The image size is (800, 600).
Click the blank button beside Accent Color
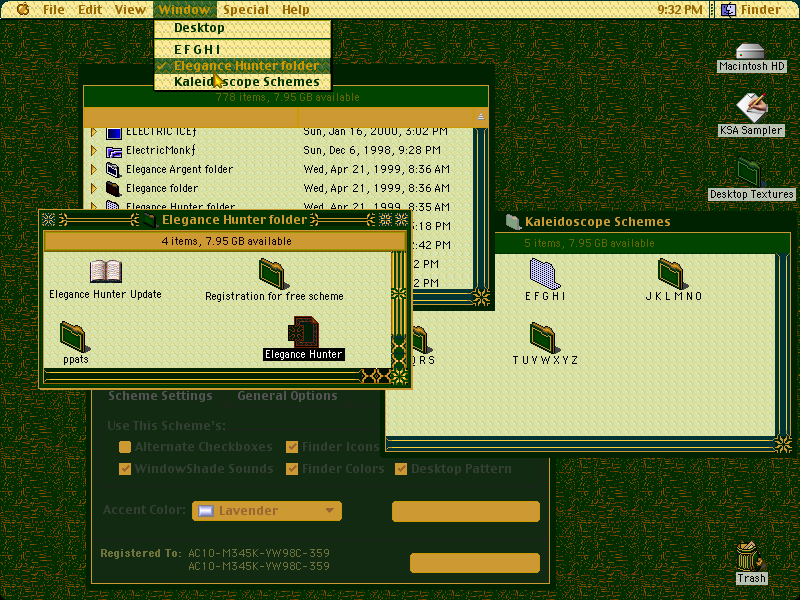click(466, 511)
